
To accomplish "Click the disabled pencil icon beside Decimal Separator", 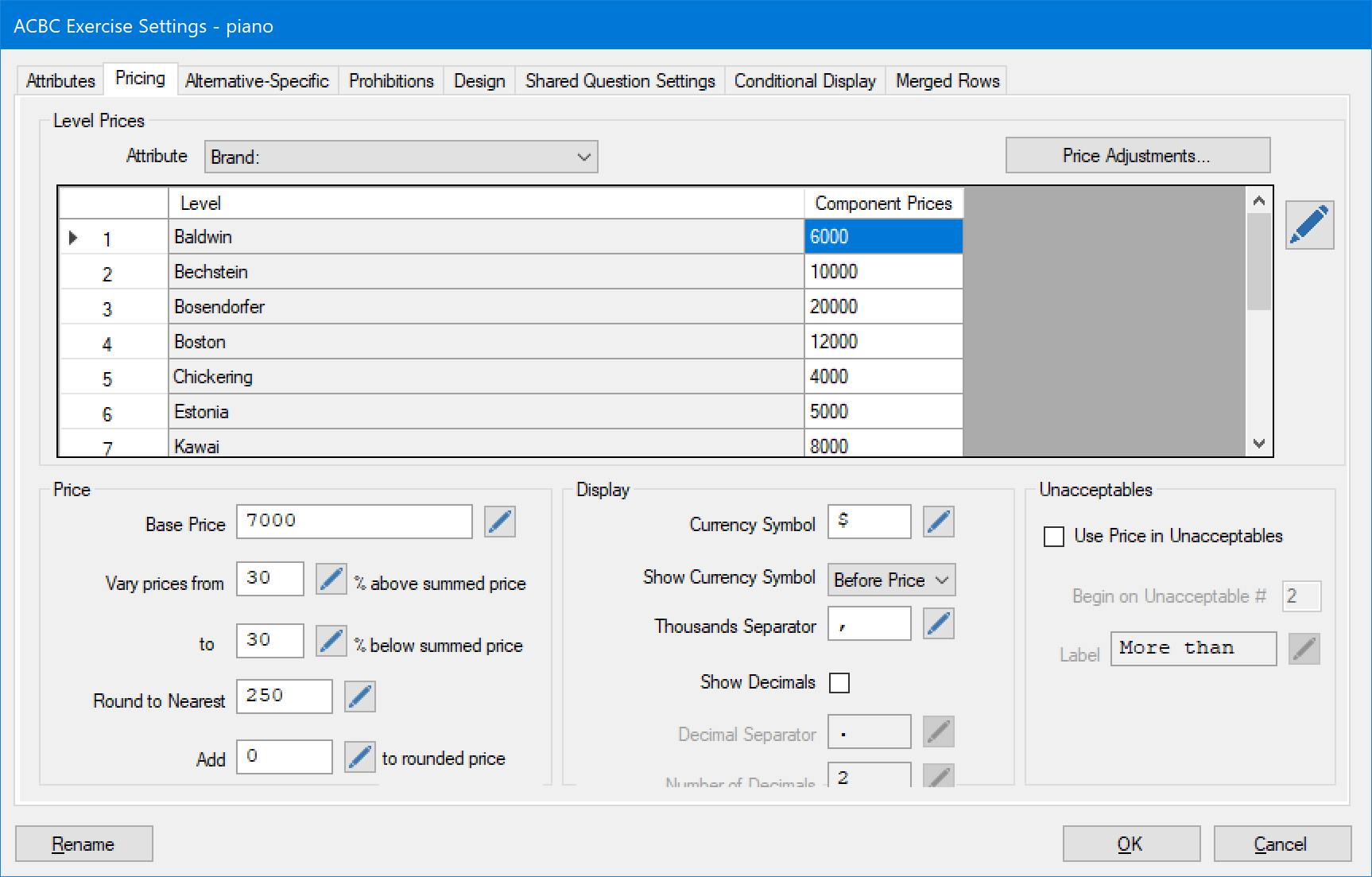I will click(x=939, y=731).
